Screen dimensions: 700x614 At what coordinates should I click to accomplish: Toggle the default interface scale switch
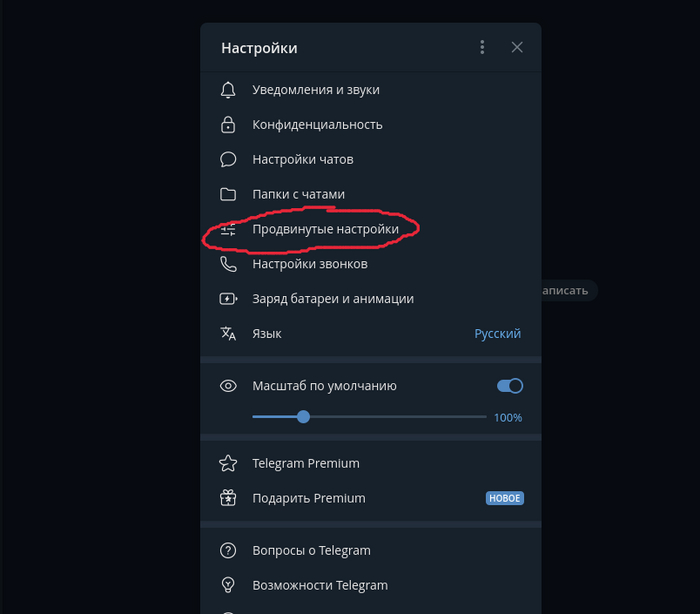click(510, 386)
